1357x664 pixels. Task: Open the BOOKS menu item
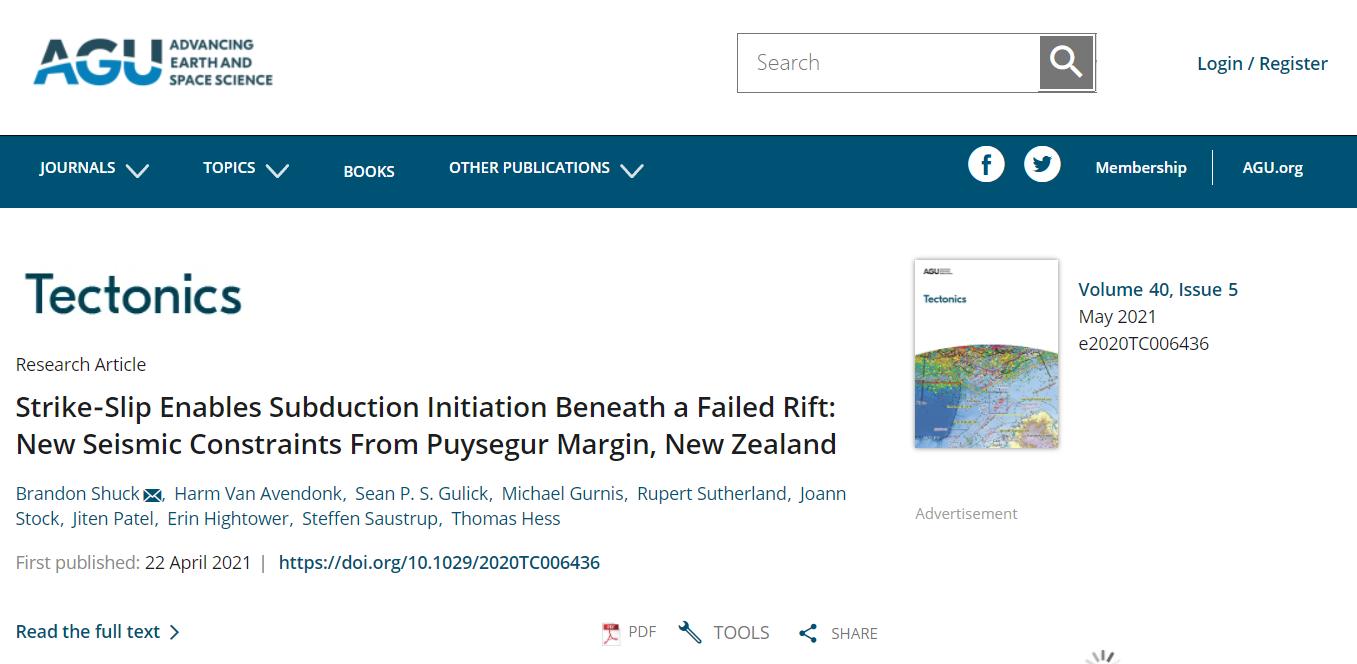tap(369, 171)
